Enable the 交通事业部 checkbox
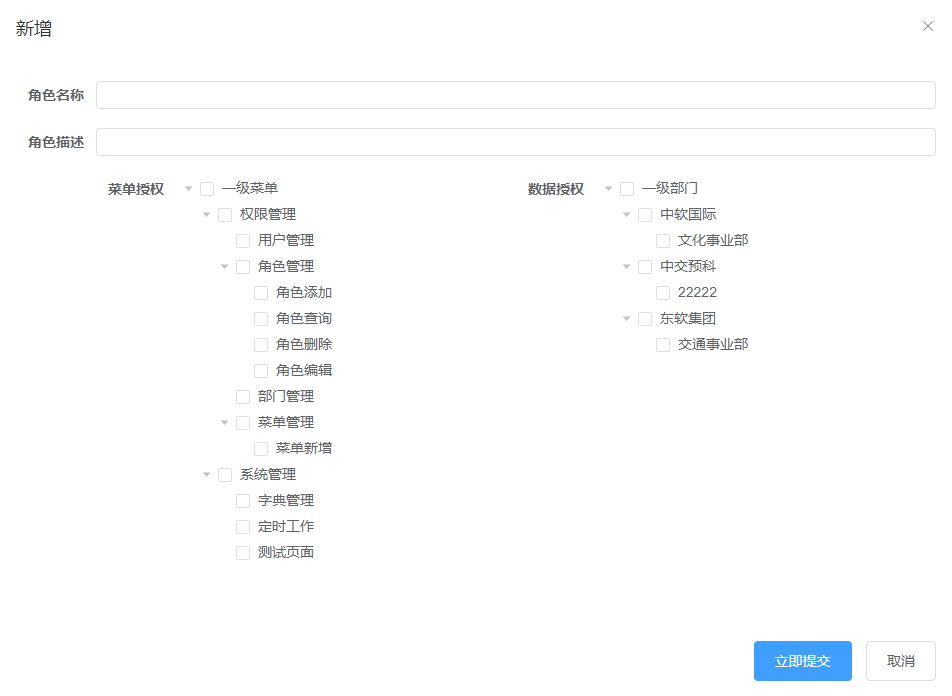Viewport: 952px width, 696px height. [662, 344]
